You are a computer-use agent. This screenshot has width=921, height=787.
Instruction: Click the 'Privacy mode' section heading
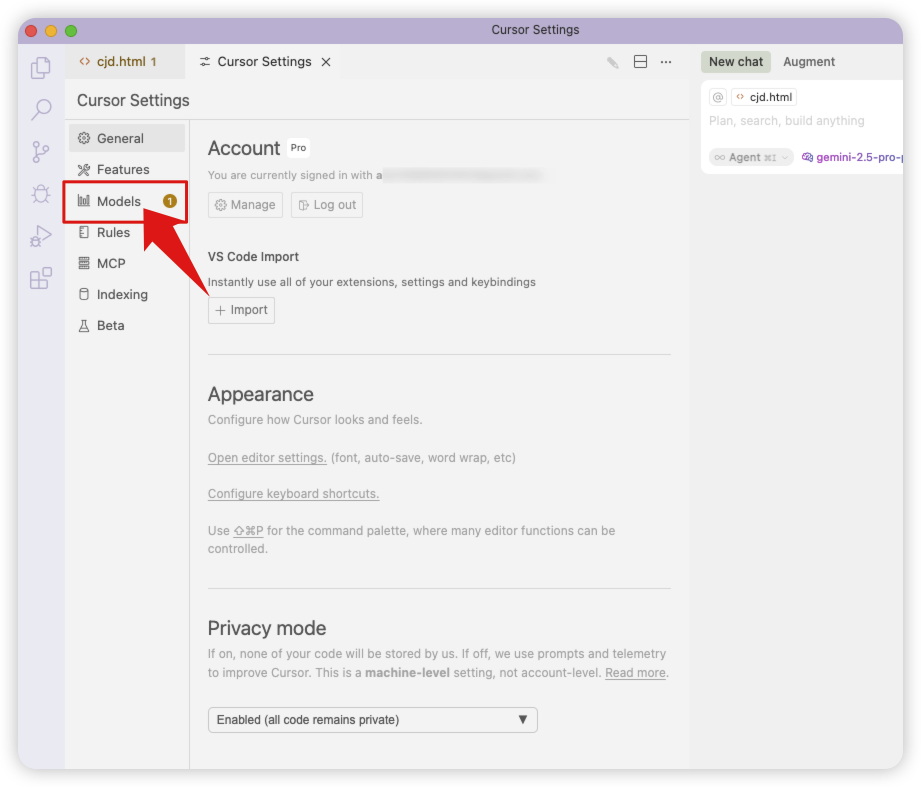coord(267,628)
